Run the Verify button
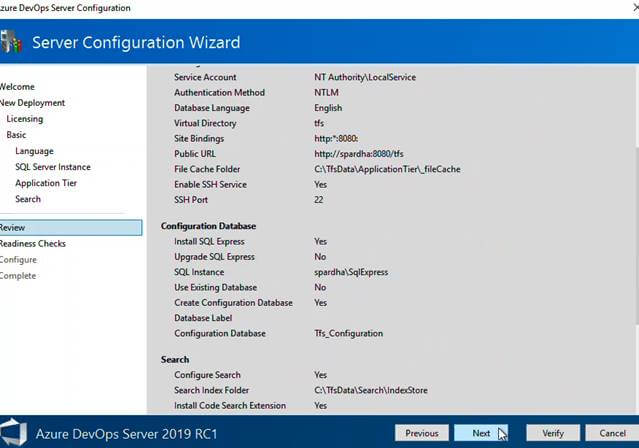639x448 pixels. click(x=553, y=433)
